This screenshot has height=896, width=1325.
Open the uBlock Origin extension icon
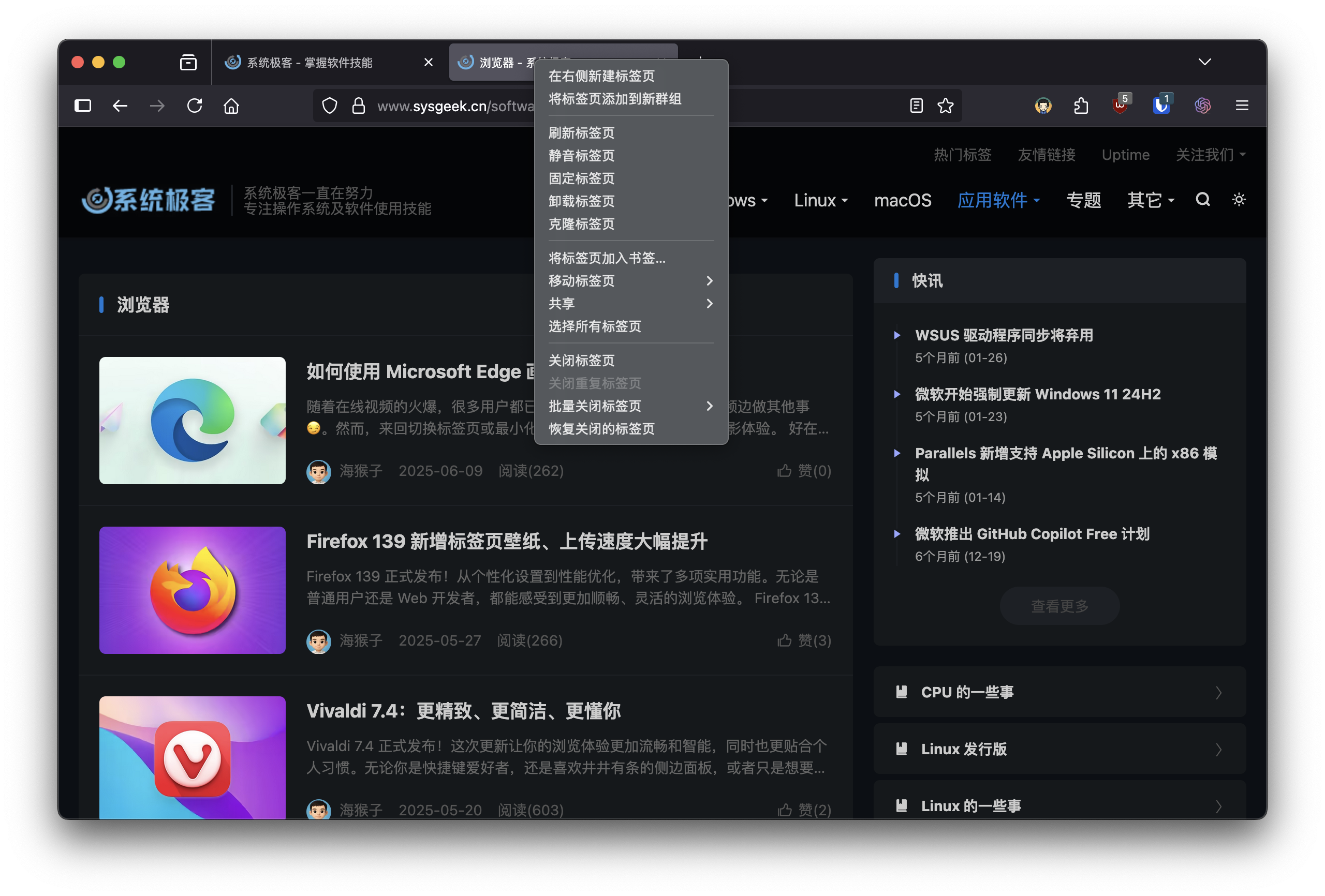coord(1121,104)
